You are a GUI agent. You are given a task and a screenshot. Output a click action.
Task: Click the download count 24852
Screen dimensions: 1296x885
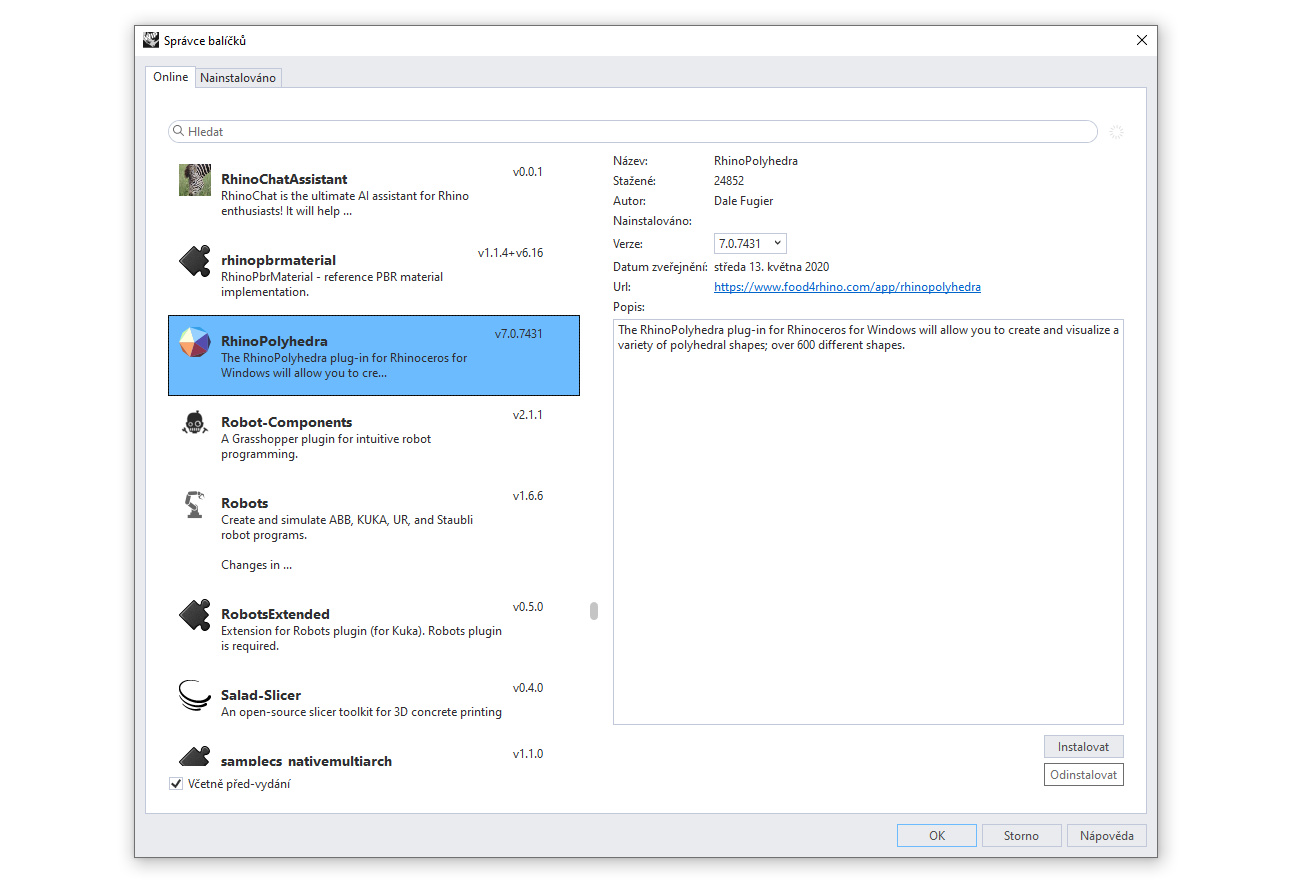(x=729, y=181)
